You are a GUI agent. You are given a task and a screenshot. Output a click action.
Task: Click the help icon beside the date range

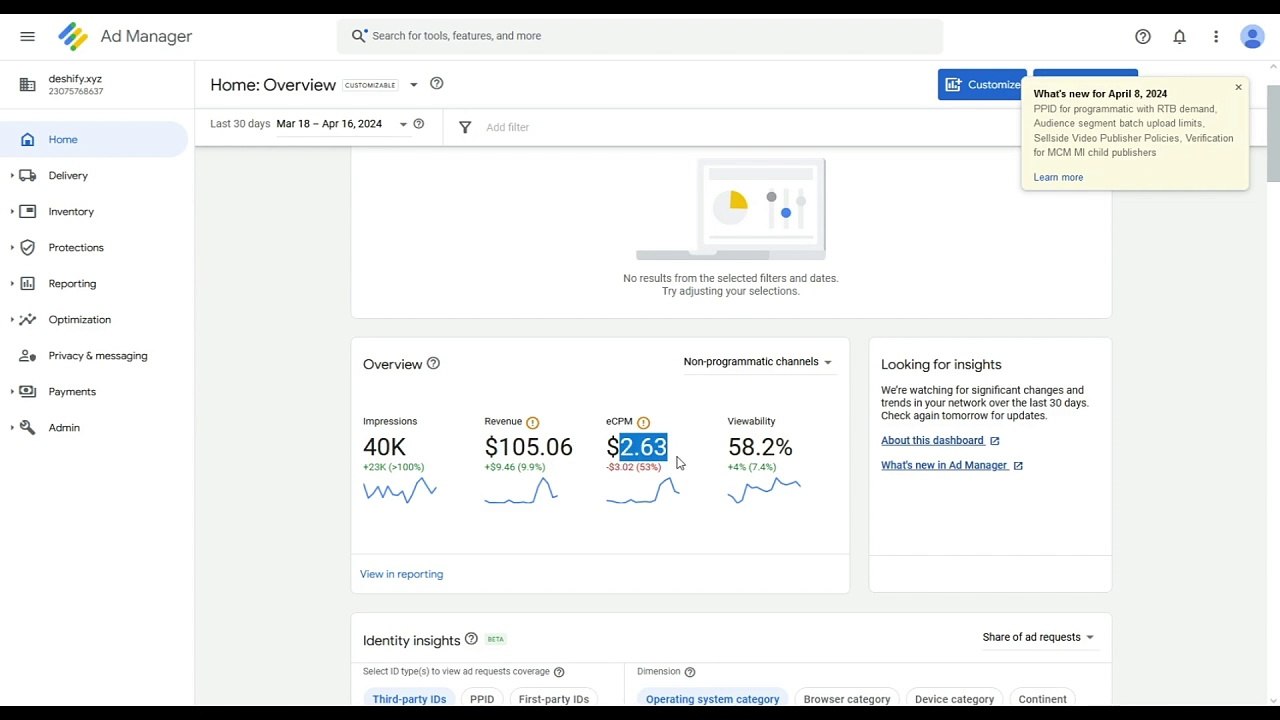click(419, 124)
